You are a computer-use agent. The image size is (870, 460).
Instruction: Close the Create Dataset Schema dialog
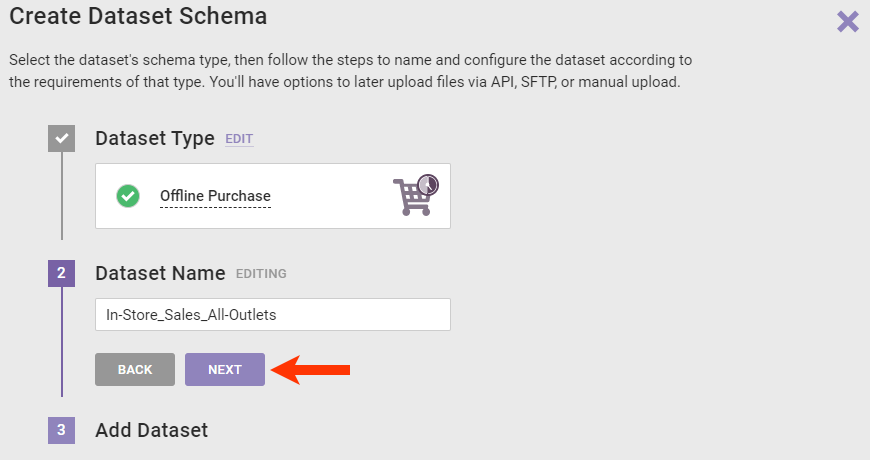(847, 21)
